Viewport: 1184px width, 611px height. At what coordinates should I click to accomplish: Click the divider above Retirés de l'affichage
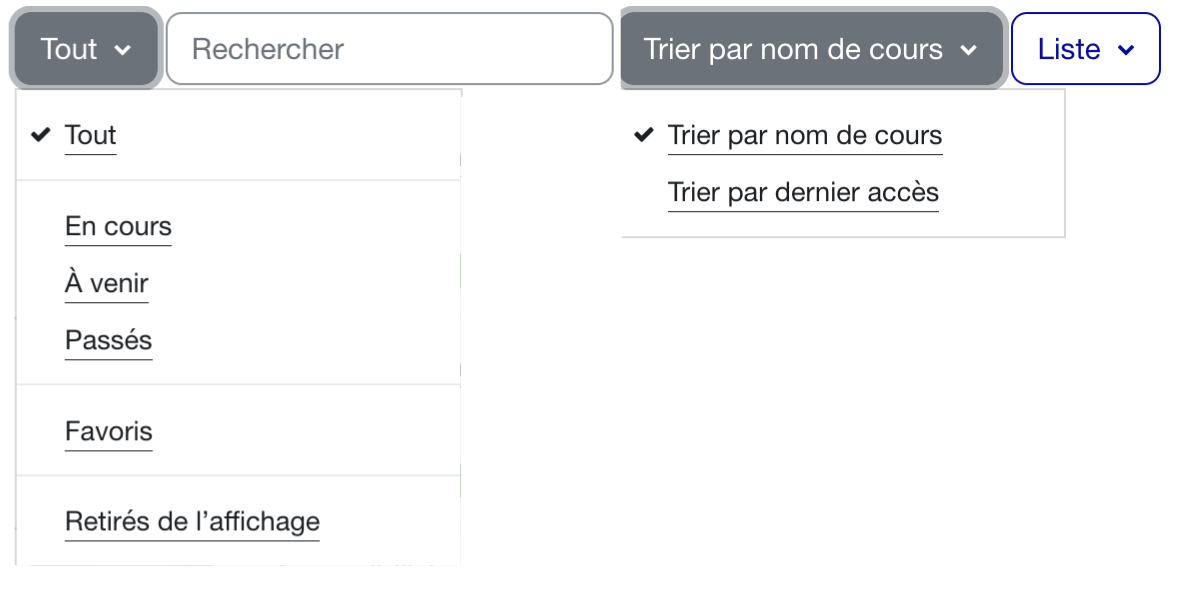[x=238, y=475]
